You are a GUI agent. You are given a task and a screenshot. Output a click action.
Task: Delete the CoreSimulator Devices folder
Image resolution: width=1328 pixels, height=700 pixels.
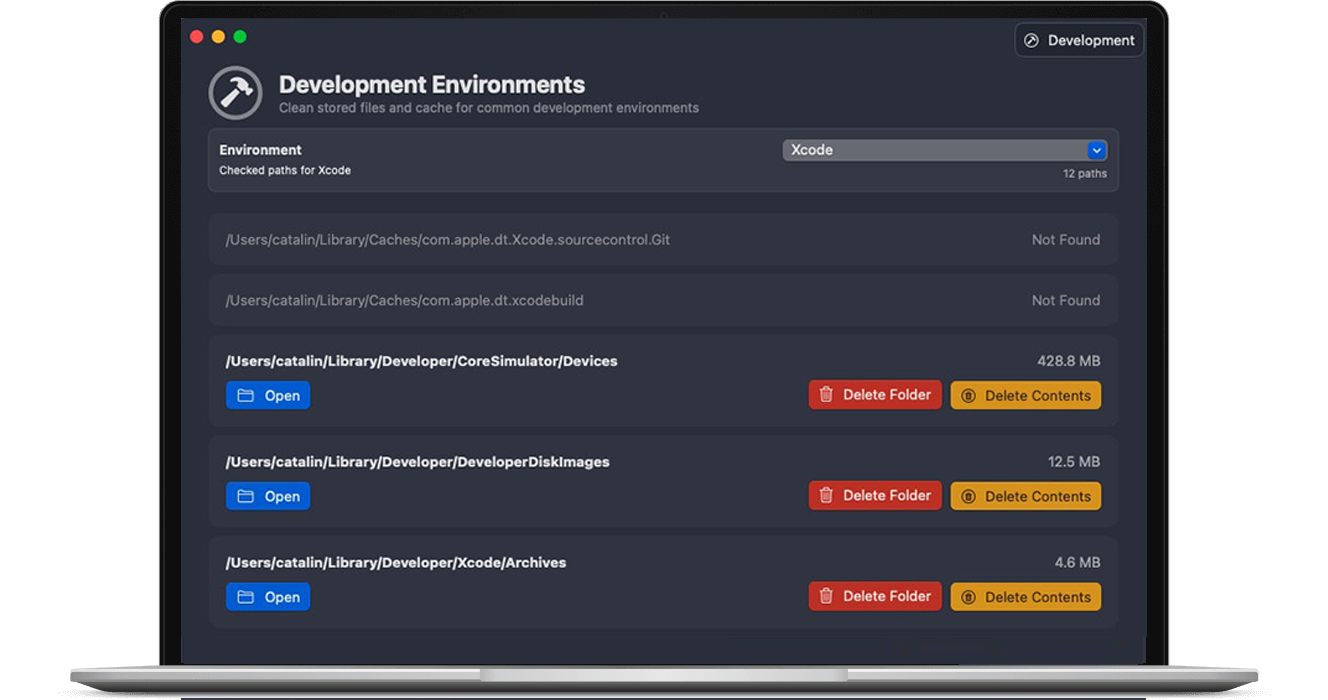[875, 394]
